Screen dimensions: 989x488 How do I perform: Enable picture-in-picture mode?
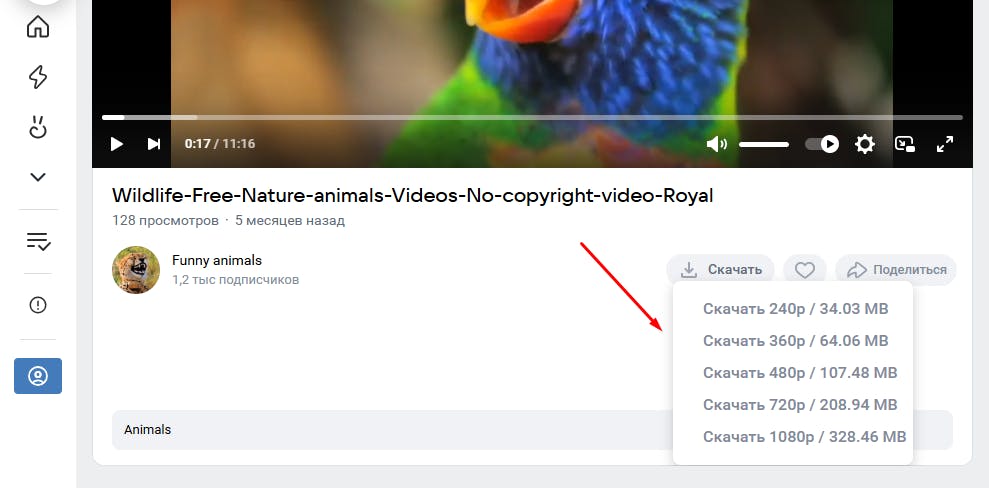(905, 144)
